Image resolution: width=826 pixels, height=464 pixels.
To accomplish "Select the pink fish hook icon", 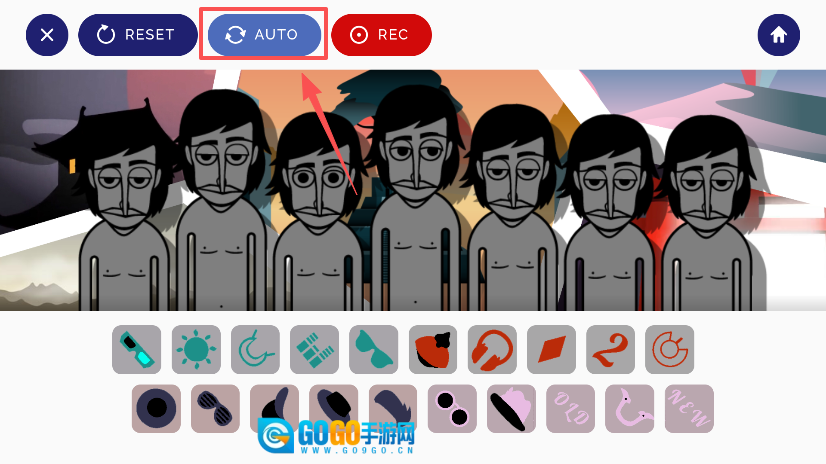I will (x=630, y=409).
